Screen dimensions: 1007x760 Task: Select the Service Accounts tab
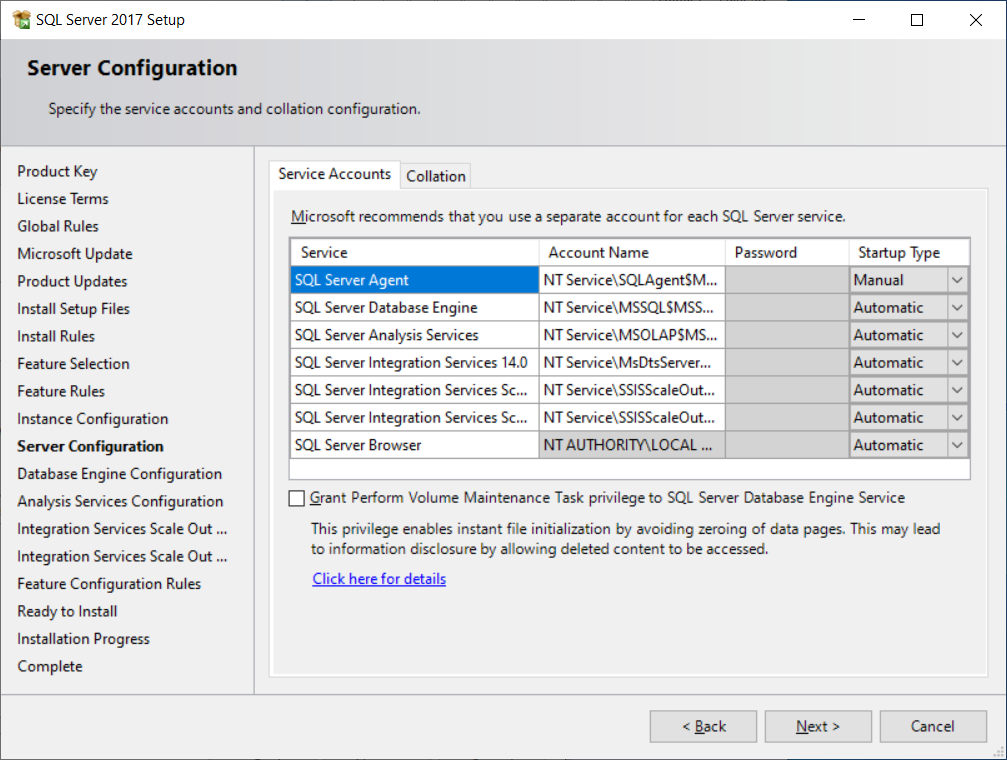tap(334, 174)
